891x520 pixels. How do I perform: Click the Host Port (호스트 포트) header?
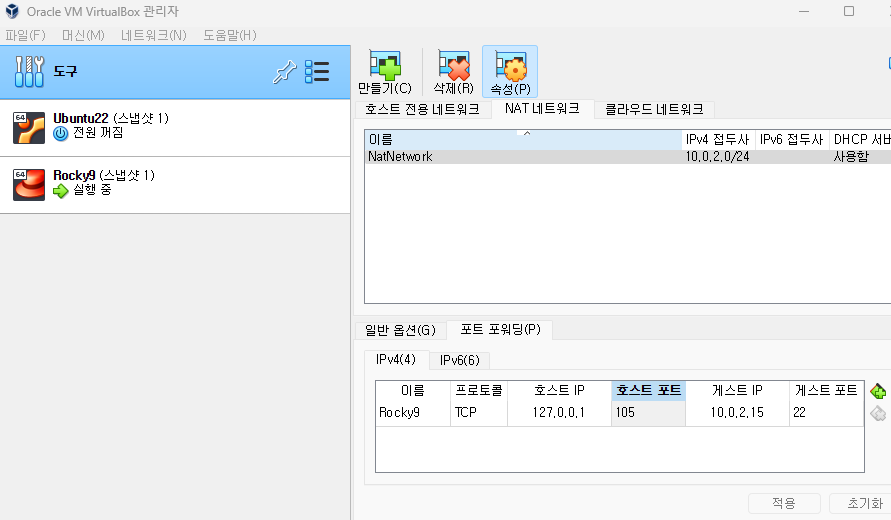[x=648, y=390]
